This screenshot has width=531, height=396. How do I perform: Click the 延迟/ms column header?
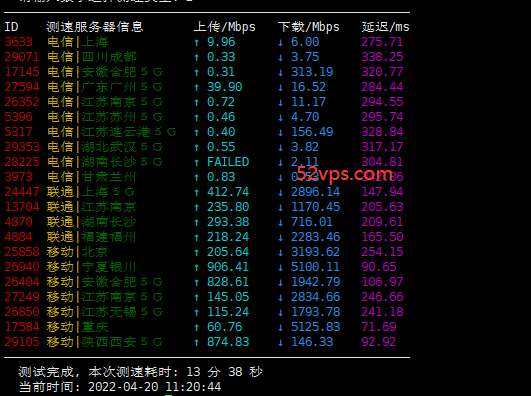385,27
